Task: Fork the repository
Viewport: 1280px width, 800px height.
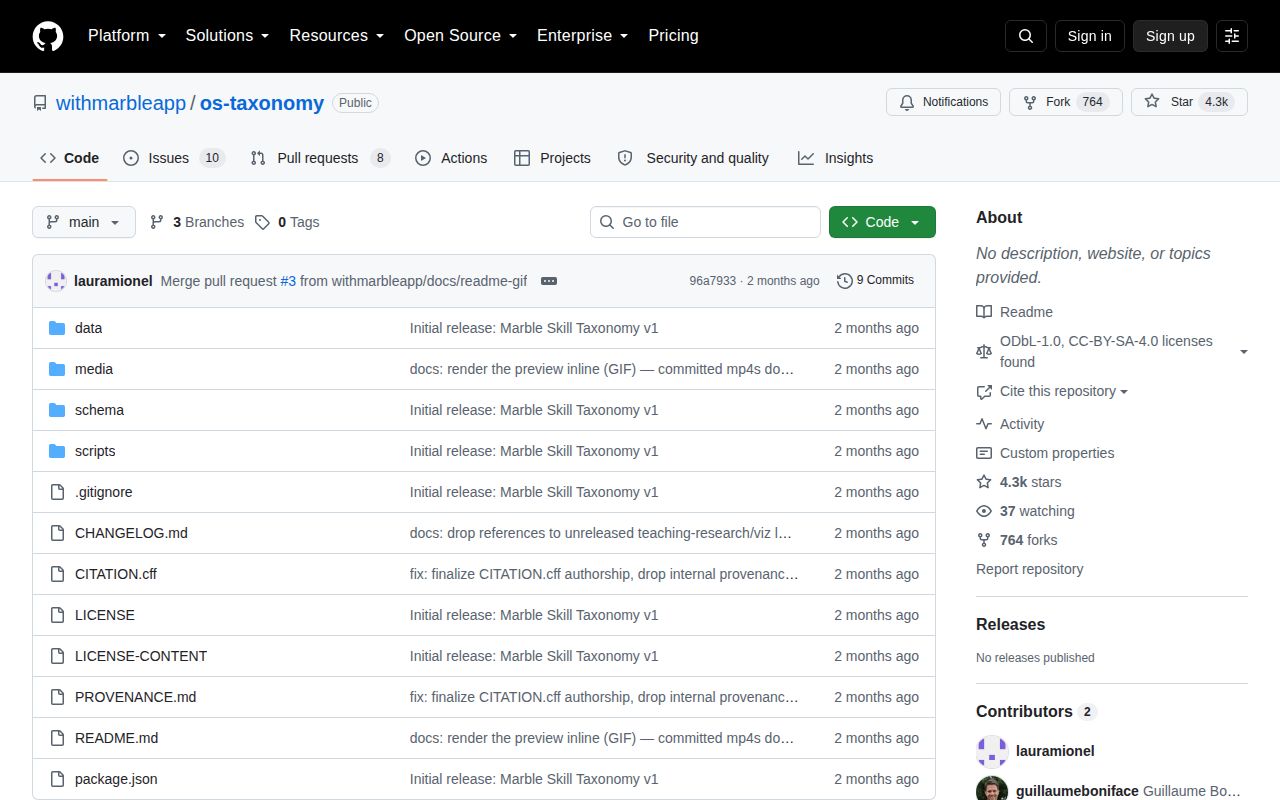Action: pyautogui.click(x=1066, y=102)
